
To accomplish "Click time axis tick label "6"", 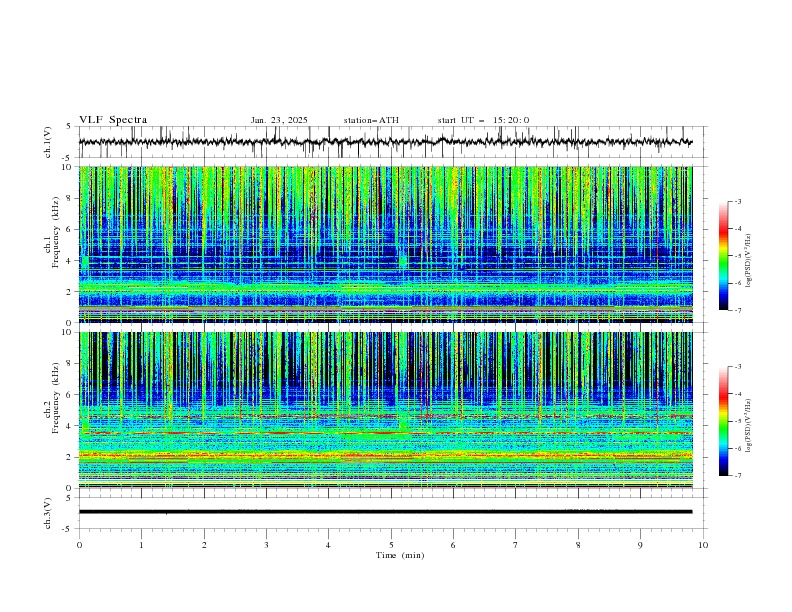I will pyautogui.click(x=453, y=545).
